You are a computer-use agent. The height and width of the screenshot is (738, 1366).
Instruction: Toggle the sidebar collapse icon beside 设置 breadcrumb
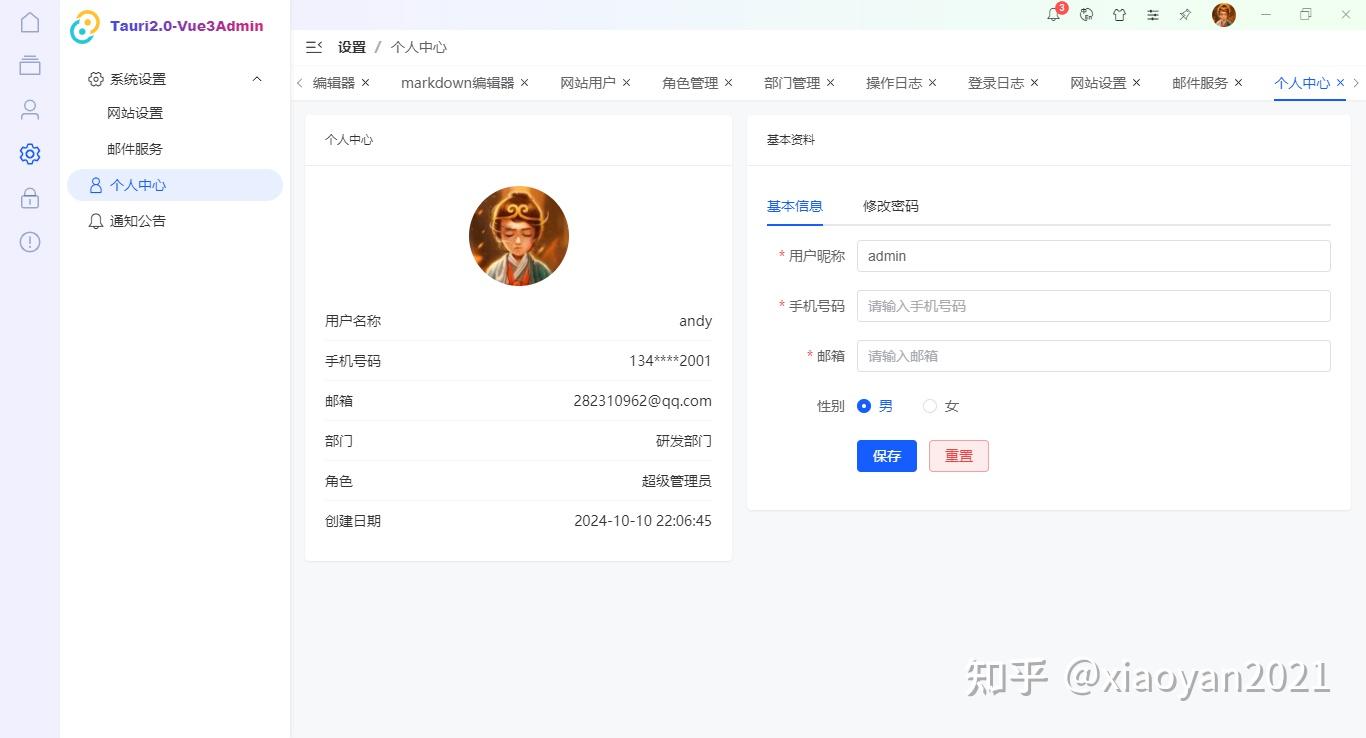point(313,47)
